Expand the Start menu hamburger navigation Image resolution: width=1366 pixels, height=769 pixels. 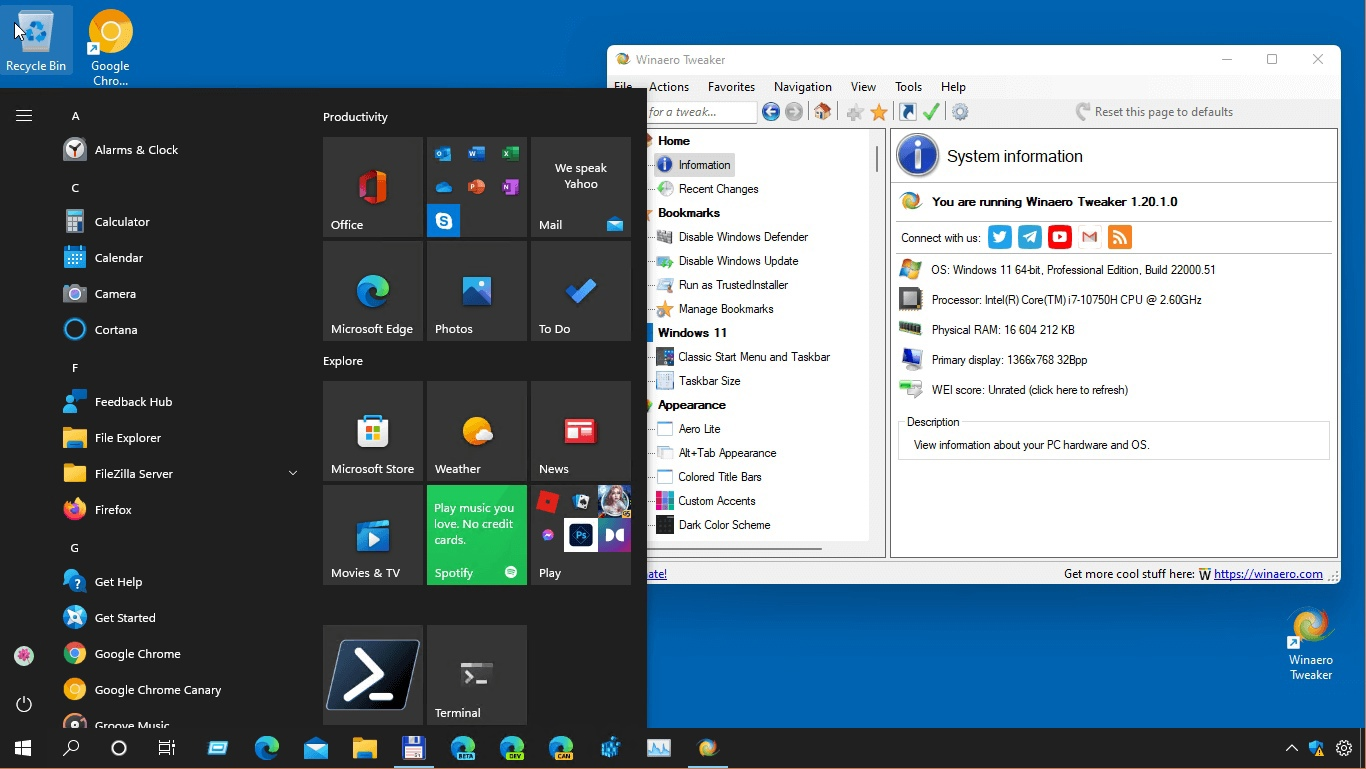click(24, 116)
